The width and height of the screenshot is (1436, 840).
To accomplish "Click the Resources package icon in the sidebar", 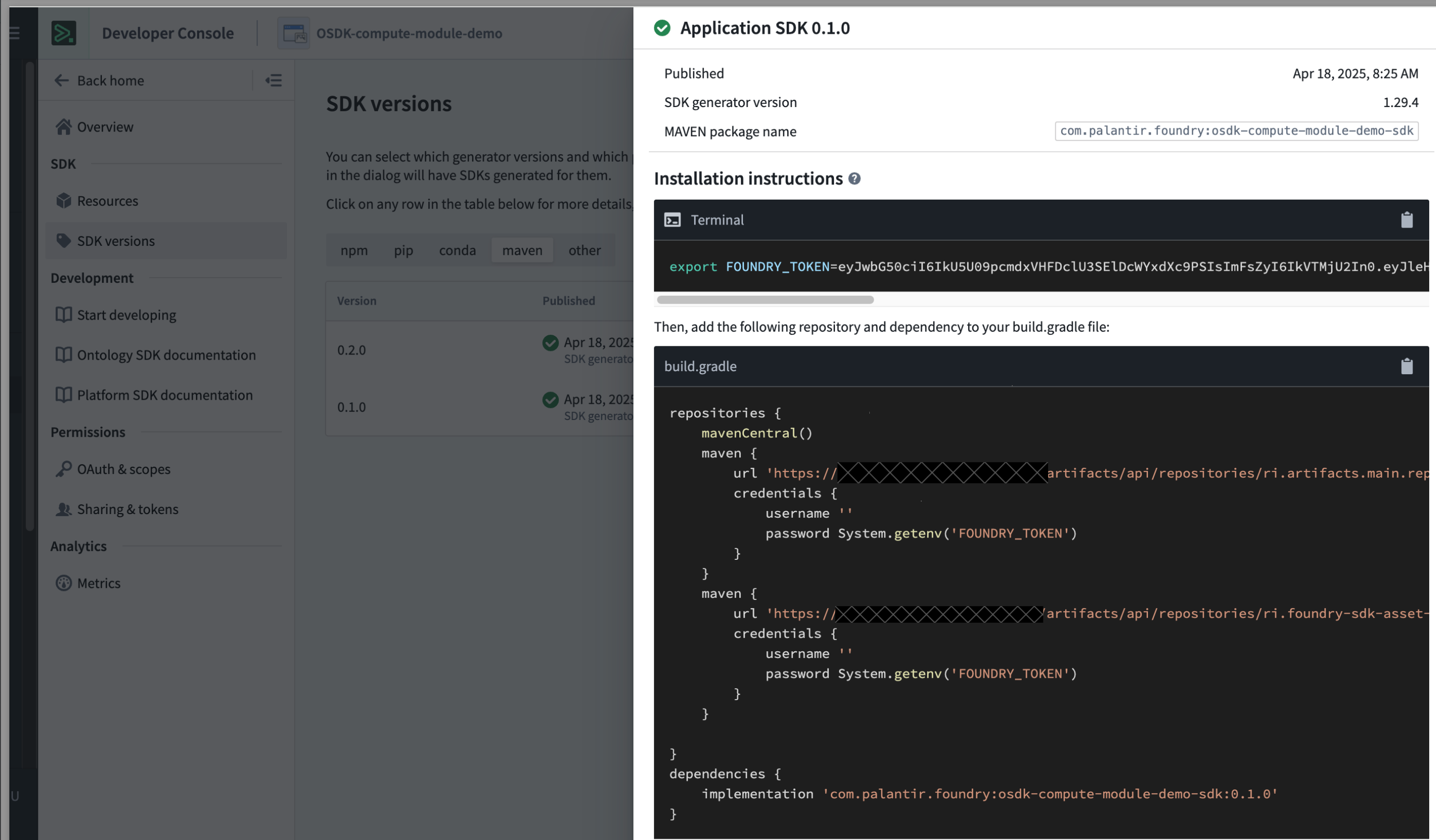I will (x=64, y=201).
